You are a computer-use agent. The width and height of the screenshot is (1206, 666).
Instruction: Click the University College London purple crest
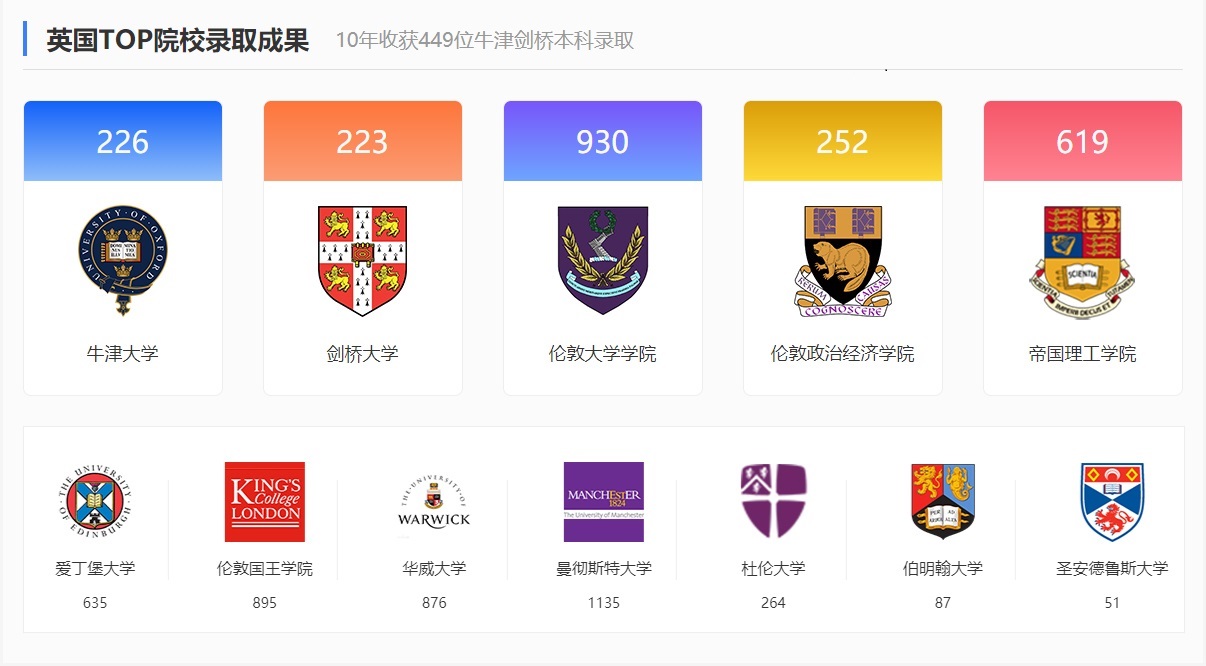click(603, 261)
